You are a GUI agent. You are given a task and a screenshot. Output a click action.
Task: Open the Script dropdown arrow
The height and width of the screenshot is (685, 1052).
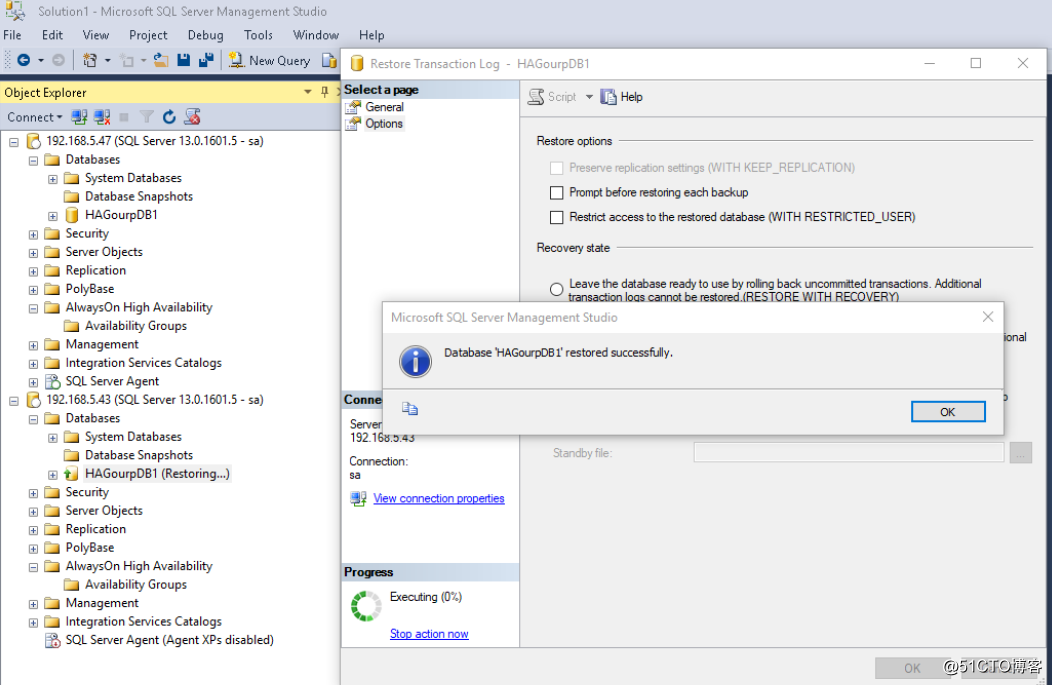pyautogui.click(x=589, y=97)
